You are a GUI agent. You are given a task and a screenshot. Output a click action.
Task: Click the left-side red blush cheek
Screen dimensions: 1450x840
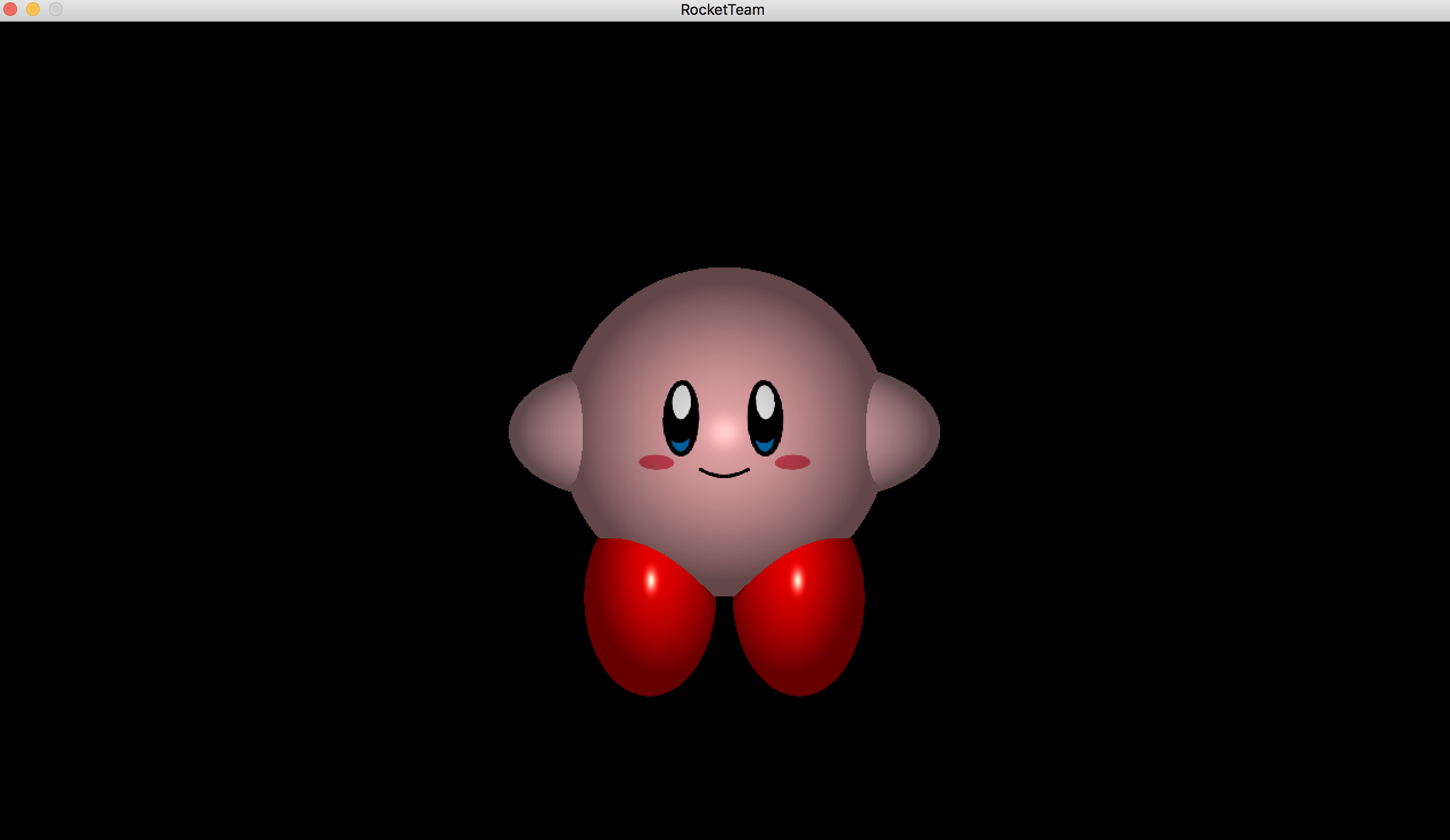point(656,462)
